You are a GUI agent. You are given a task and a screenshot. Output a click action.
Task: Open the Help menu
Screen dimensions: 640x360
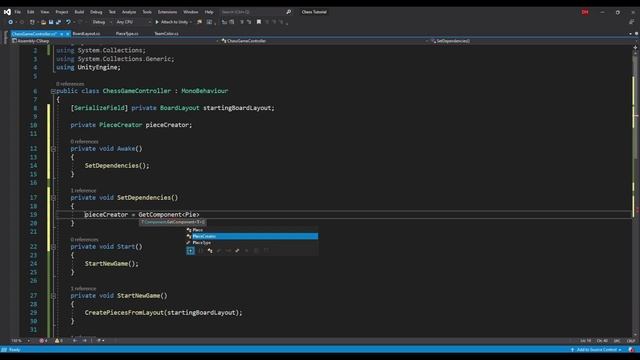point(209,12)
